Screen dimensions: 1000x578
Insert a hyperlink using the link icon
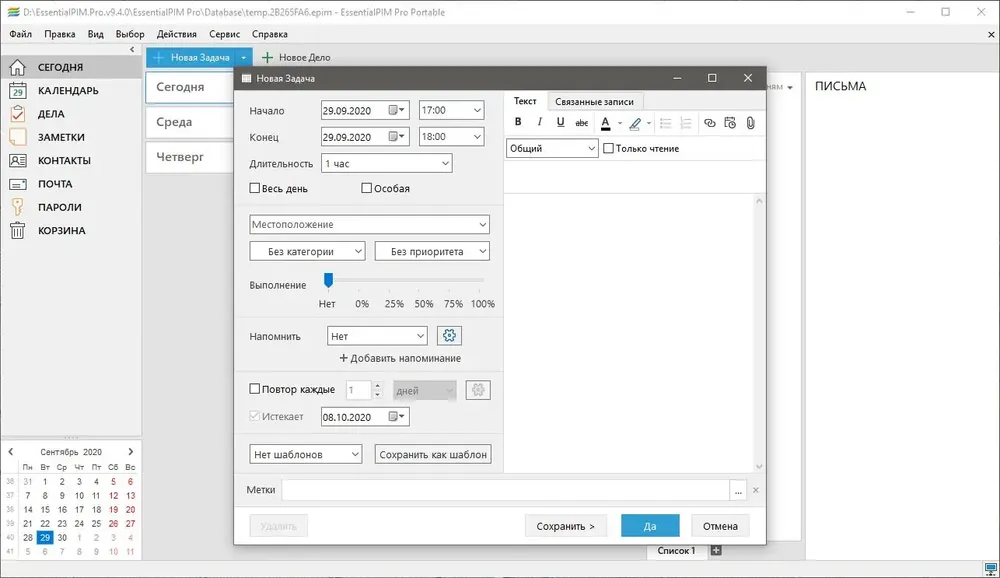[709, 123]
